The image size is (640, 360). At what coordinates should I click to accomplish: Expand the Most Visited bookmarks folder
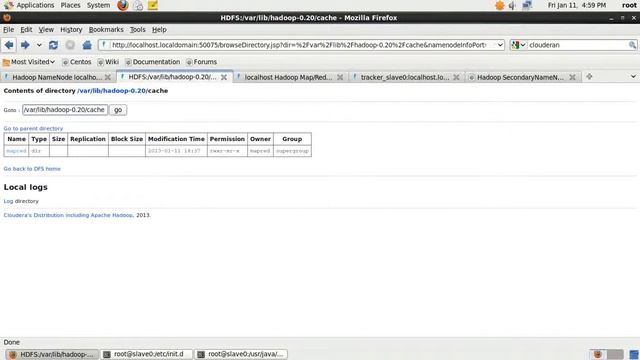29,62
